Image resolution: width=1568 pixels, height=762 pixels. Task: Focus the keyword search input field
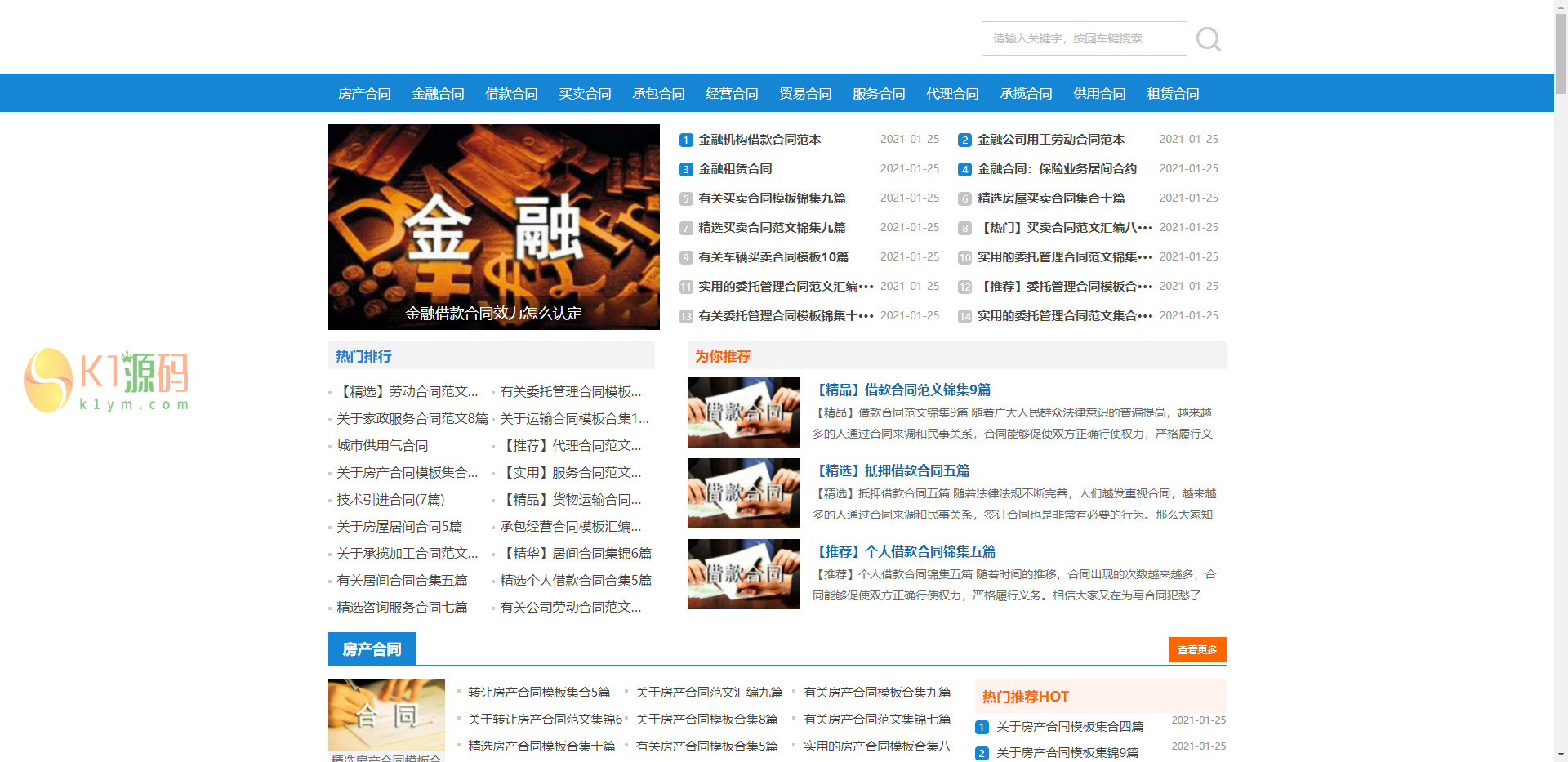pos(1084,38)
